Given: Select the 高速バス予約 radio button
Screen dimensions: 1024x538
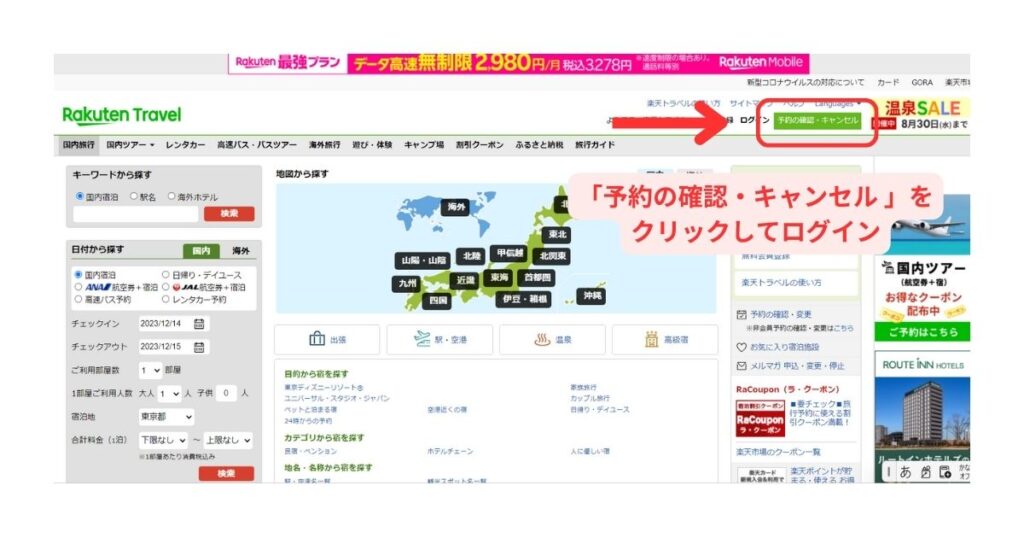Looking at the screenshot, I should point(78,299).
